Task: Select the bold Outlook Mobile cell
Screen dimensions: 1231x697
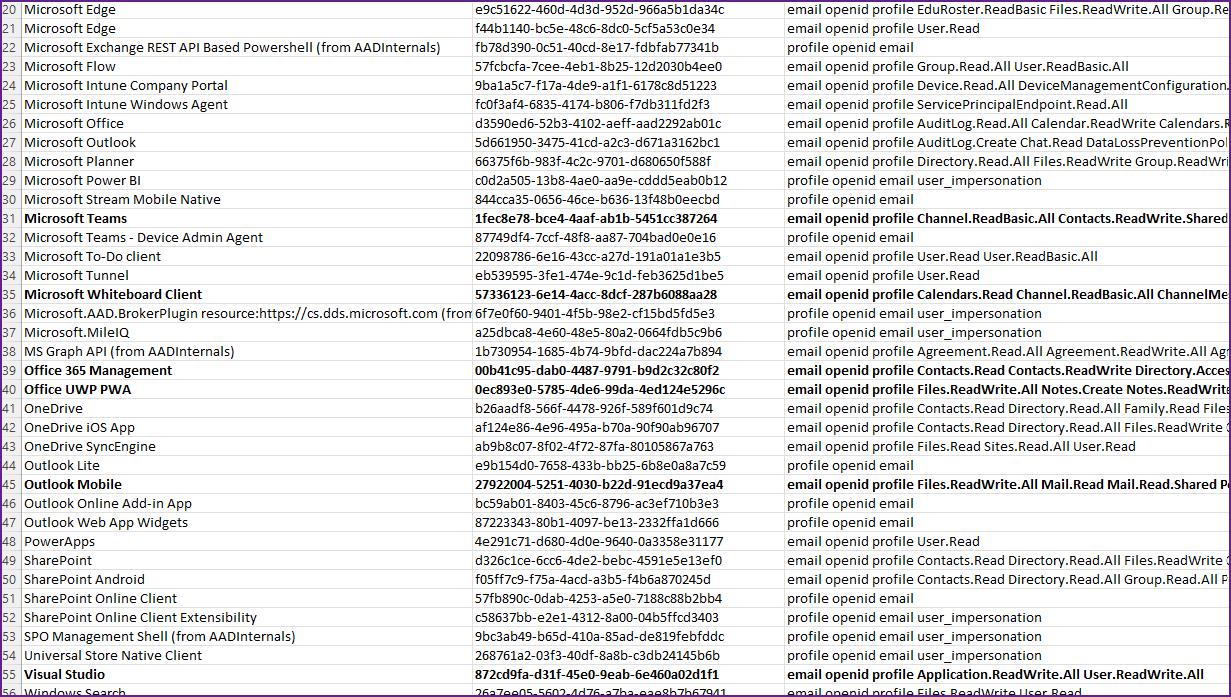Action: coord(247,485)
